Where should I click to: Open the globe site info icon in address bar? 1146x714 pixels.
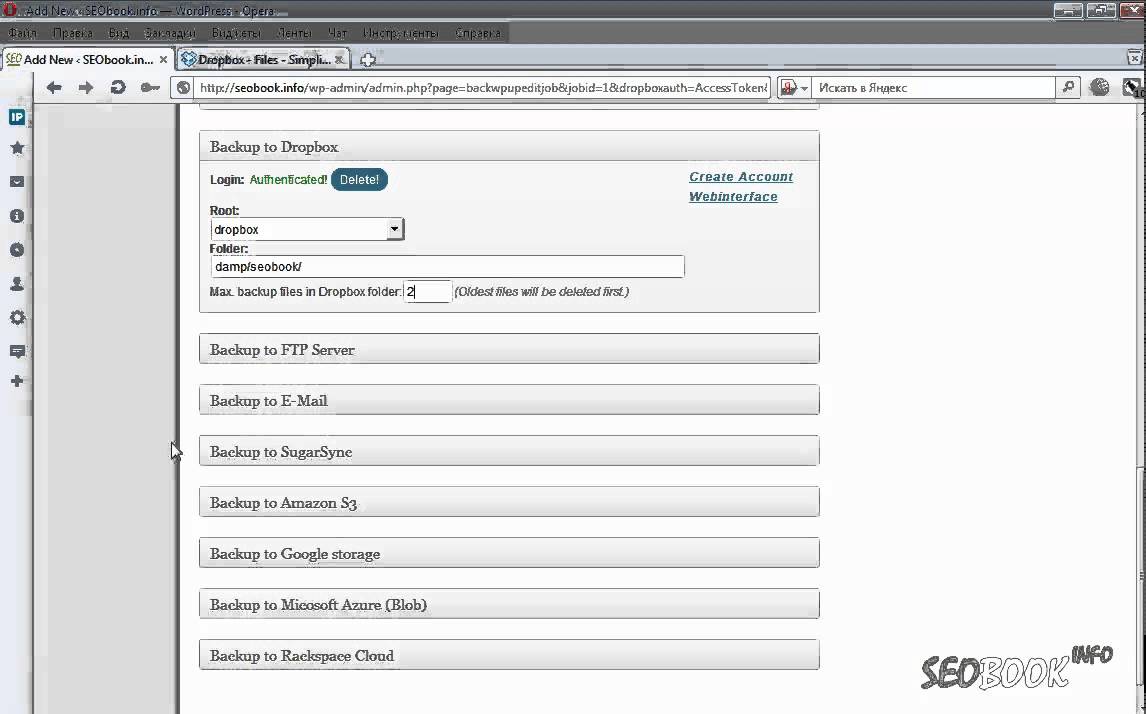[183, 88]
